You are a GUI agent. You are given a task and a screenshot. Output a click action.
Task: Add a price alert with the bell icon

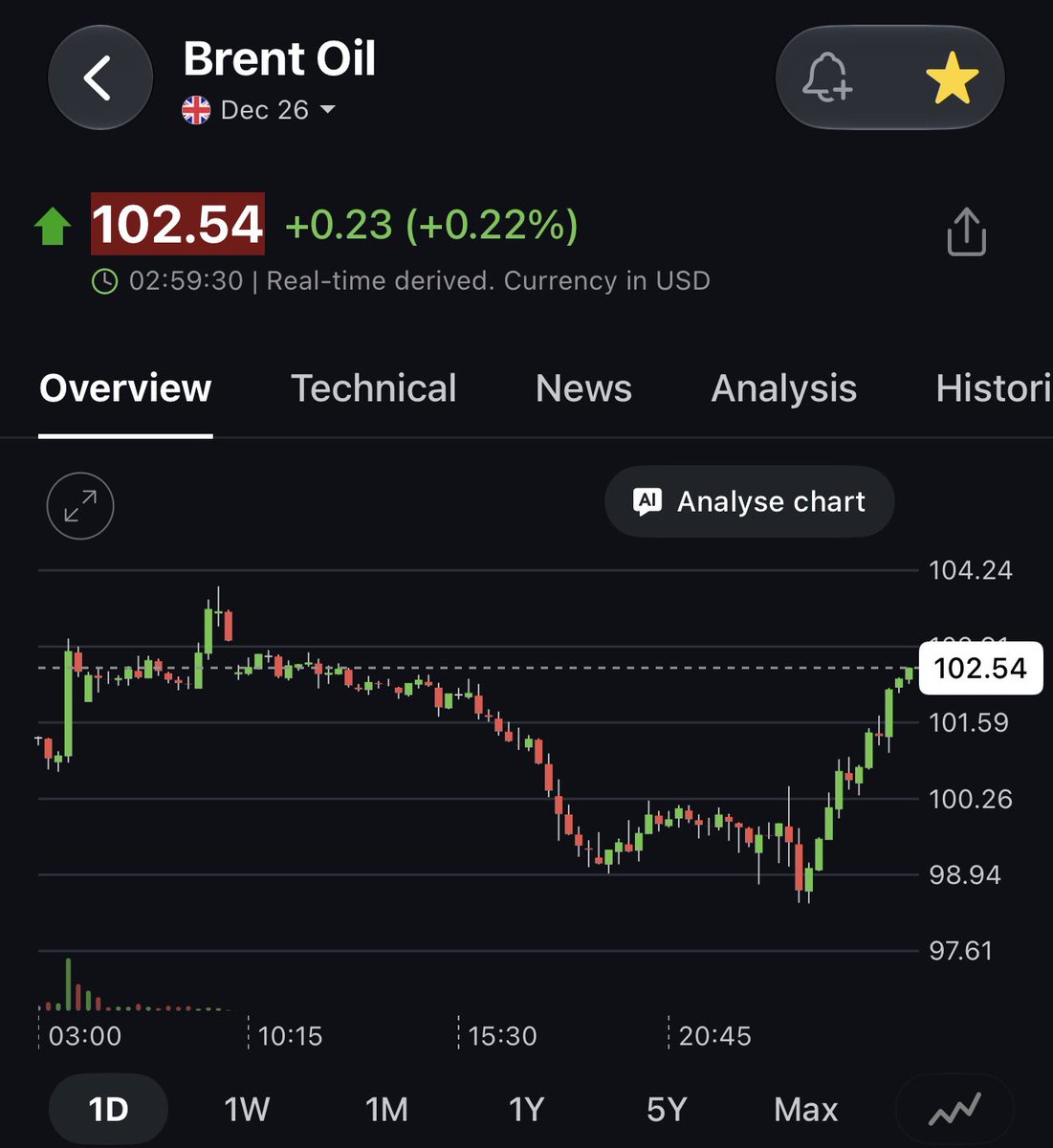827,77
